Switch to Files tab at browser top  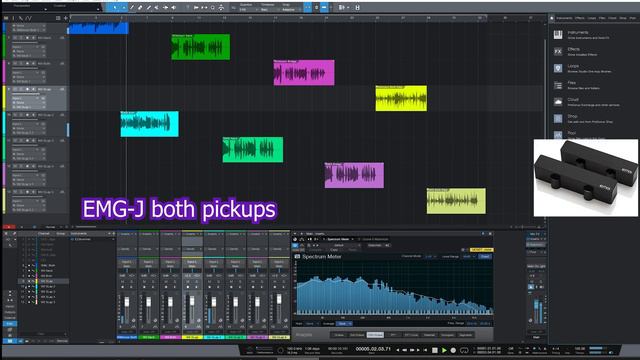click(x=602, y=18)
